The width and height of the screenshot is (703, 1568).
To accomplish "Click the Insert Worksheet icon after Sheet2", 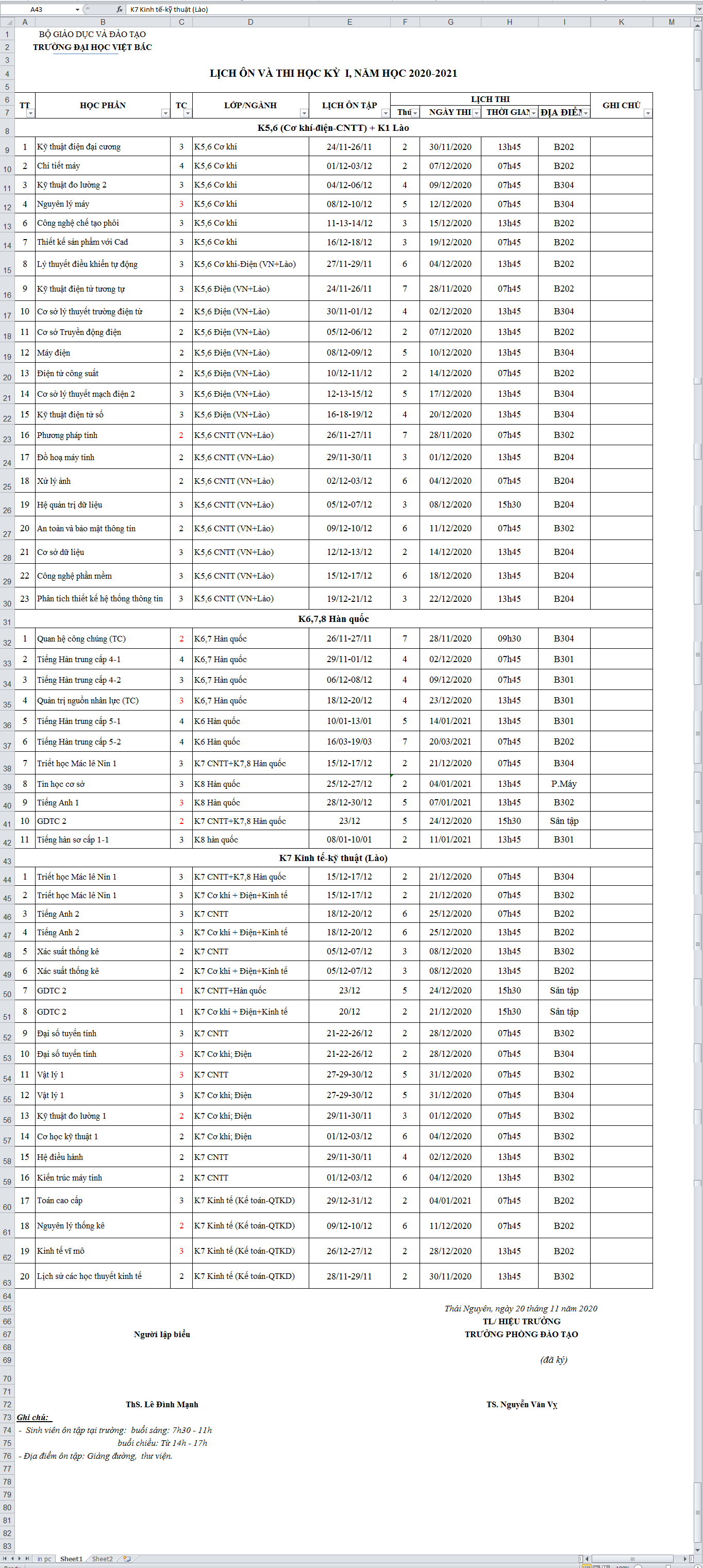I will (x=127, y=1558).
